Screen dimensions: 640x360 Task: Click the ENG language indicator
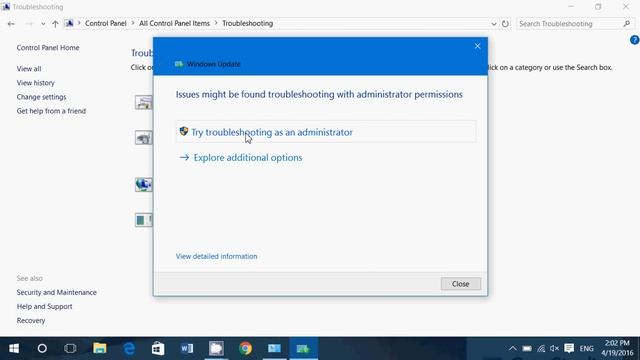click(x=587, y=349)
